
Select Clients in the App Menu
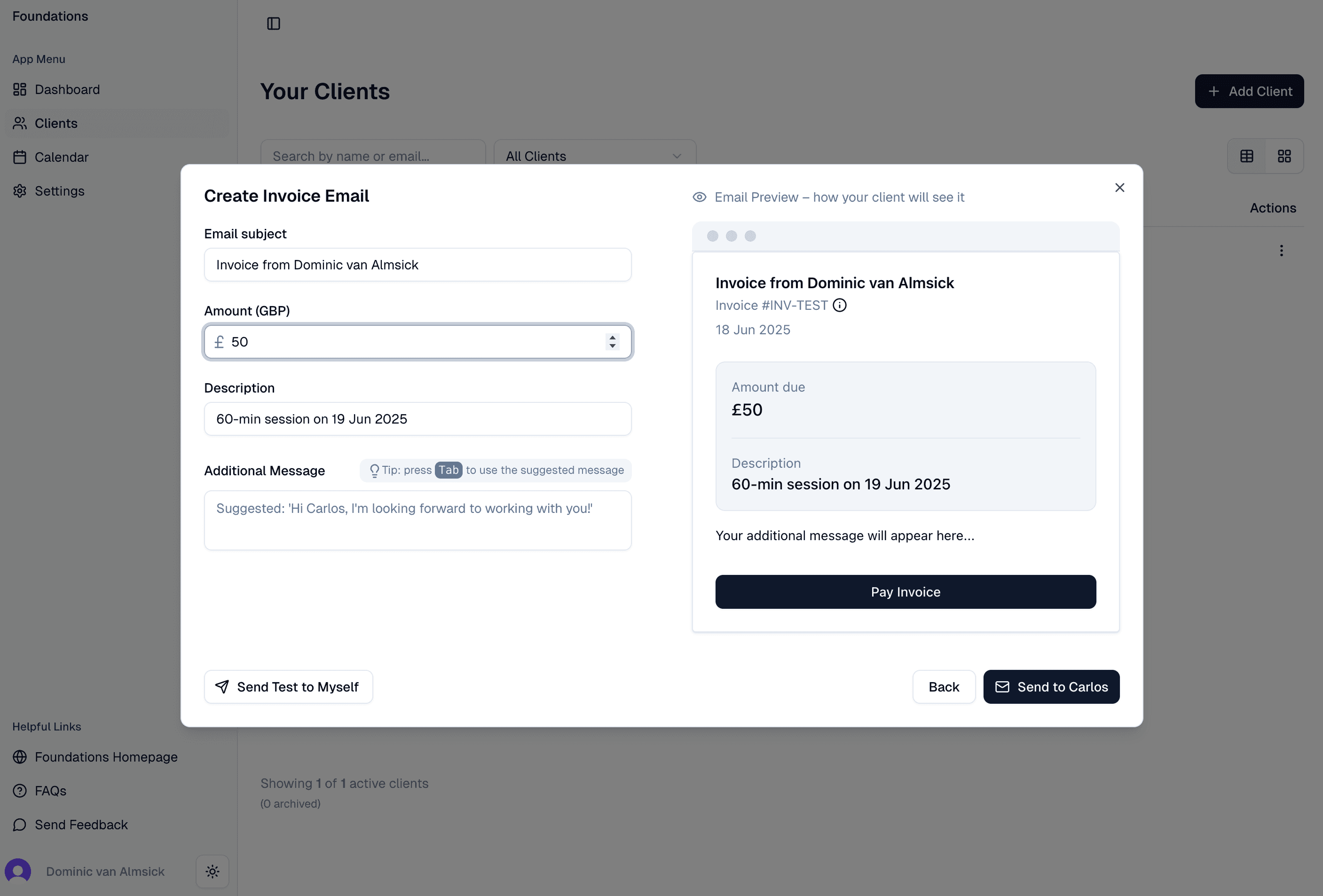click(56, 123)
